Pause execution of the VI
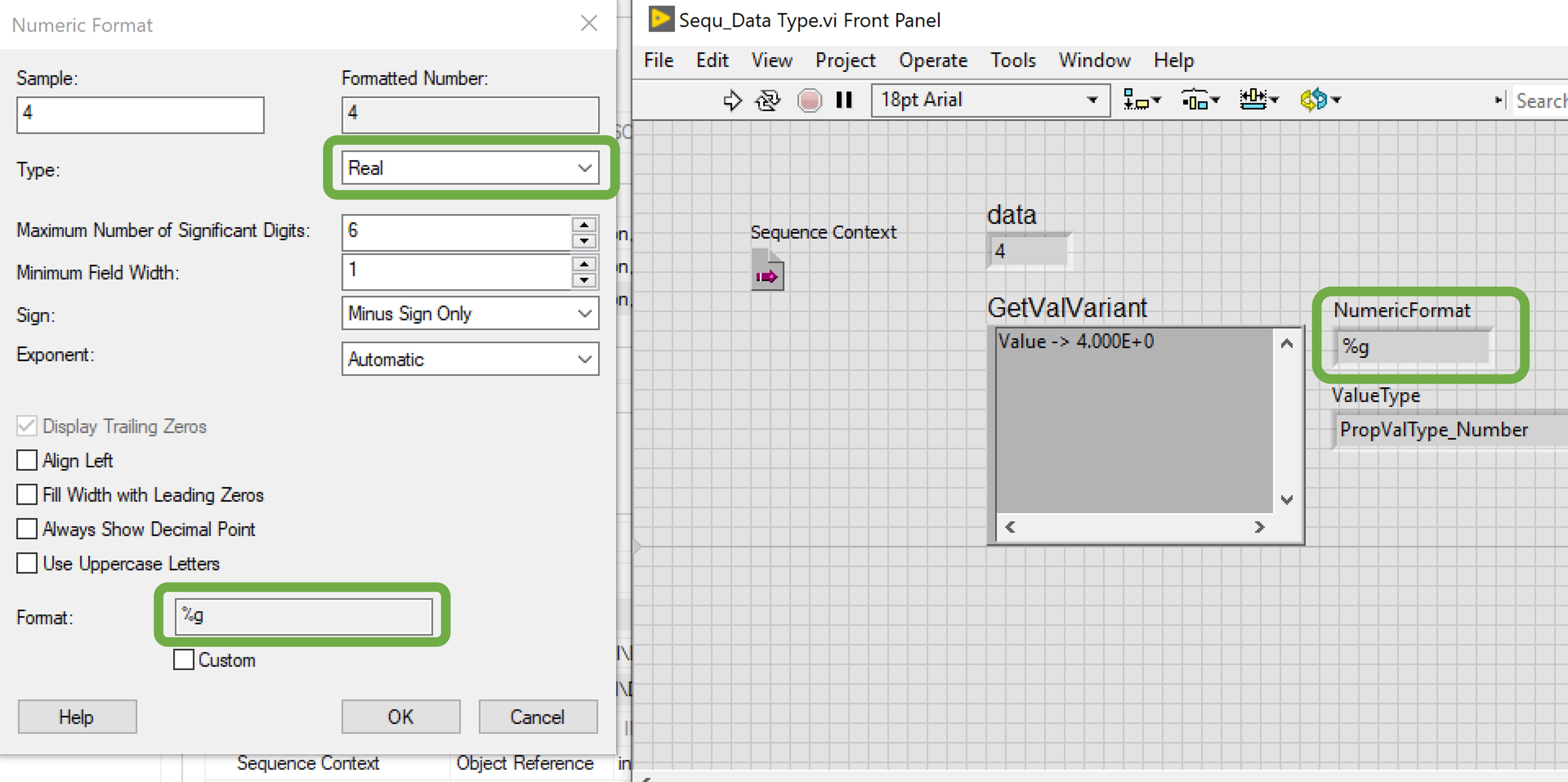This screenshot has height=782, width=1568. click(x=843, y=100)
